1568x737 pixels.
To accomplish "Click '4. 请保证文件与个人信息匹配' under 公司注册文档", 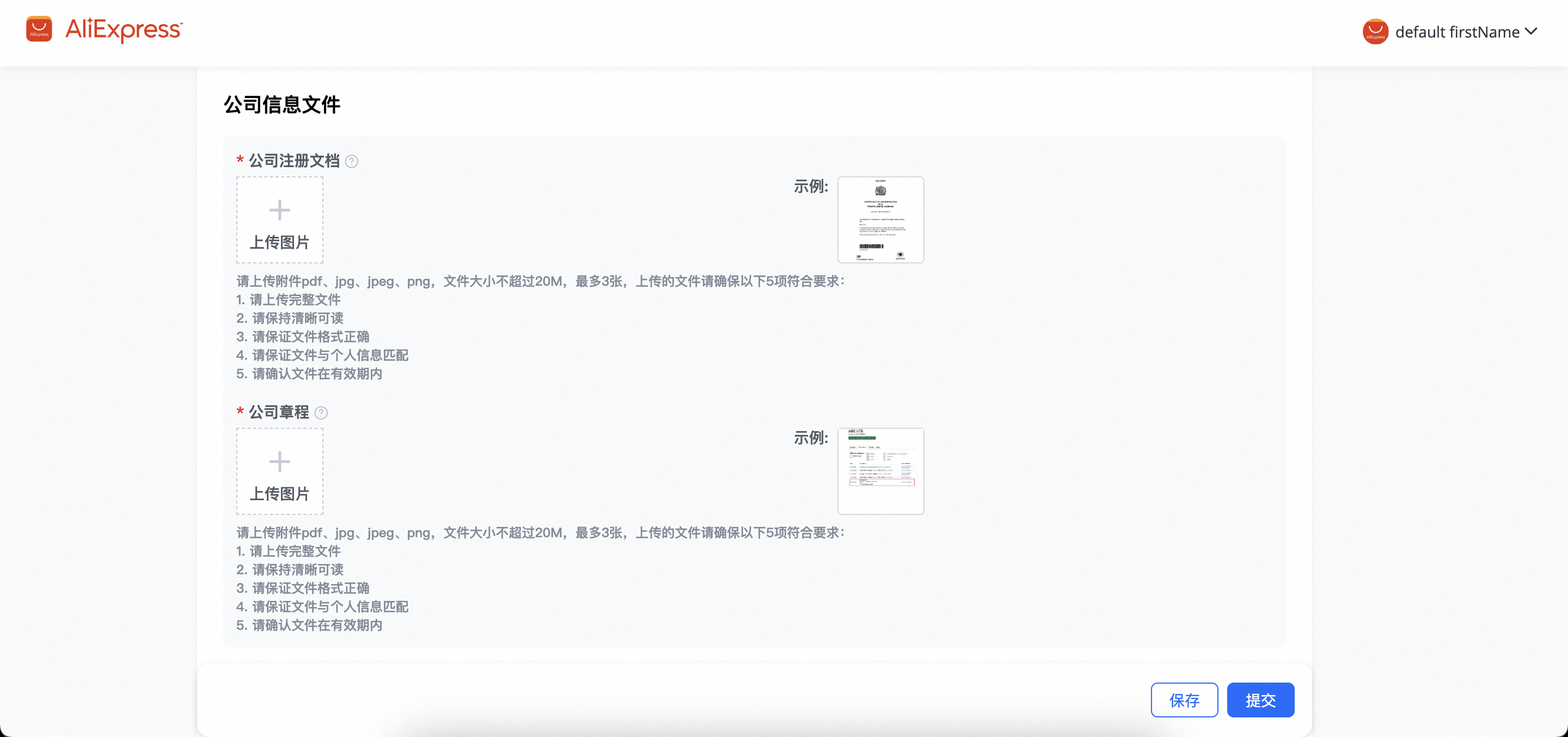I will [x=322, y=355].
